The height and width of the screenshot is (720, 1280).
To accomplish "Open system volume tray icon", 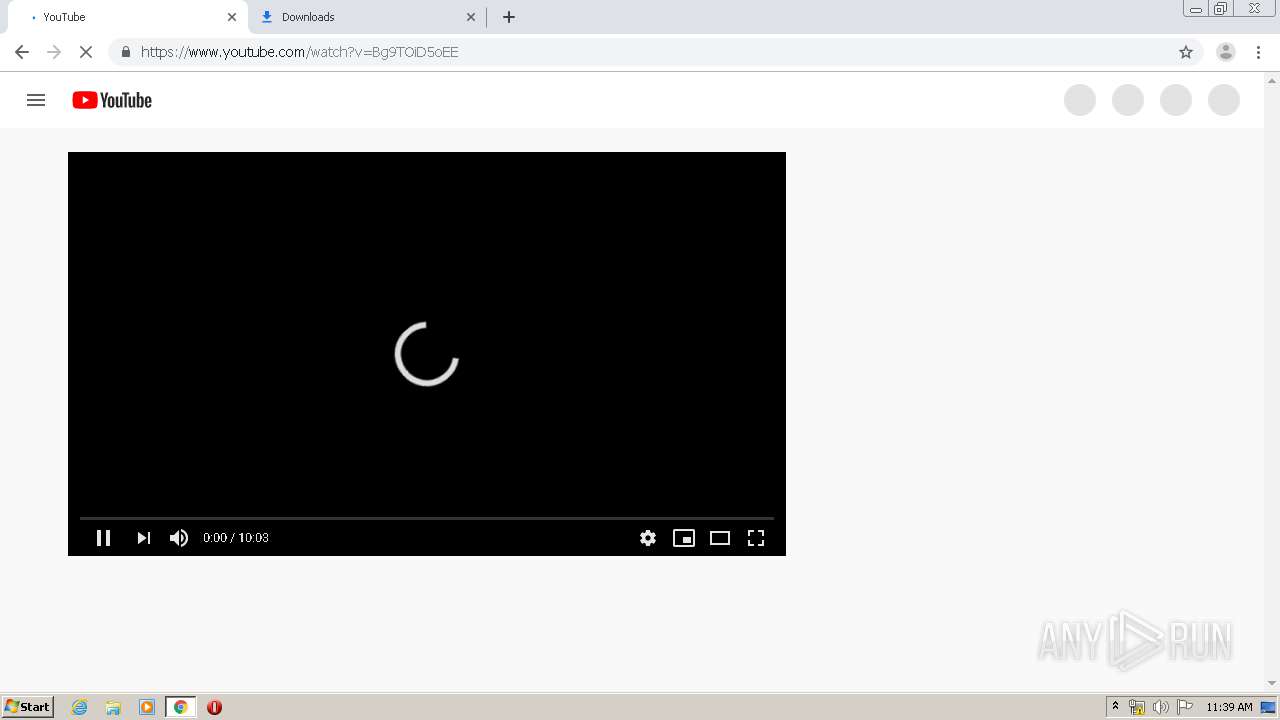I will (x=1161, y=707).
